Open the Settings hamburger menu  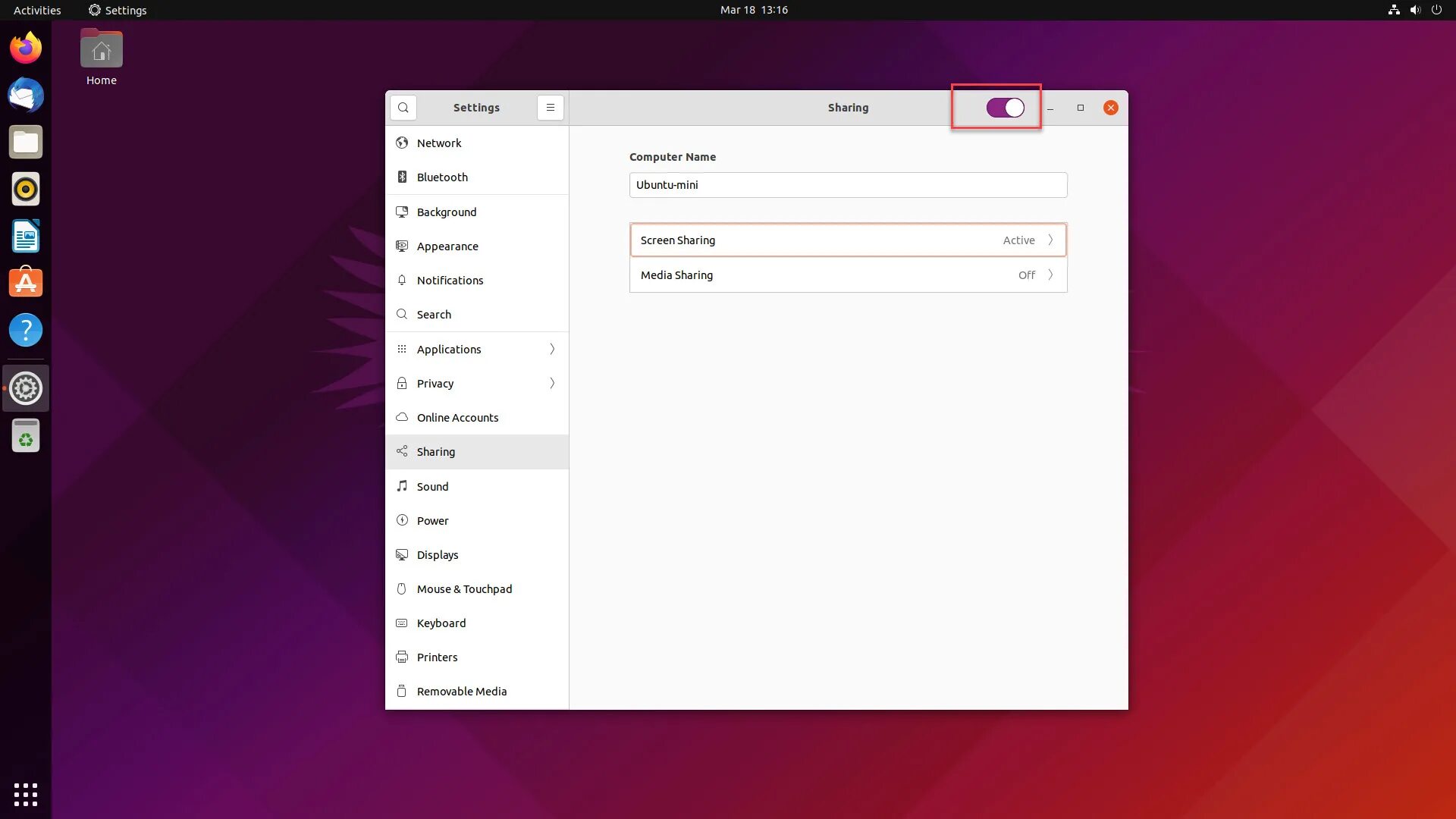(551, 108)
